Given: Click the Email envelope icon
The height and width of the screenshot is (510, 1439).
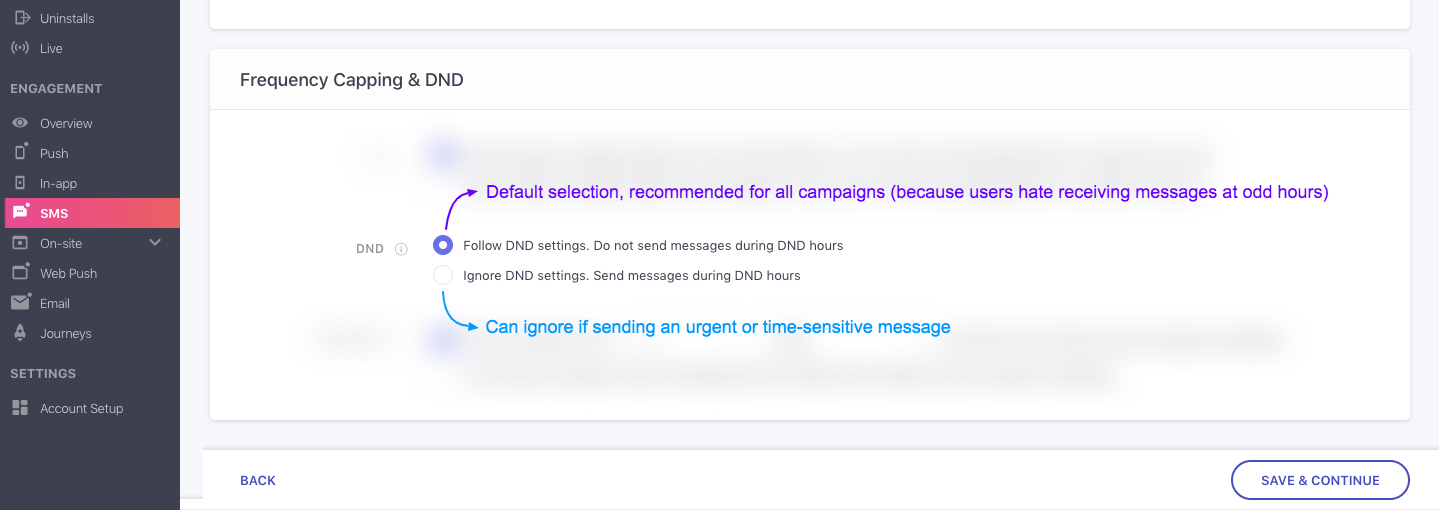Looking at the screenshot, I should pos(20,302).
